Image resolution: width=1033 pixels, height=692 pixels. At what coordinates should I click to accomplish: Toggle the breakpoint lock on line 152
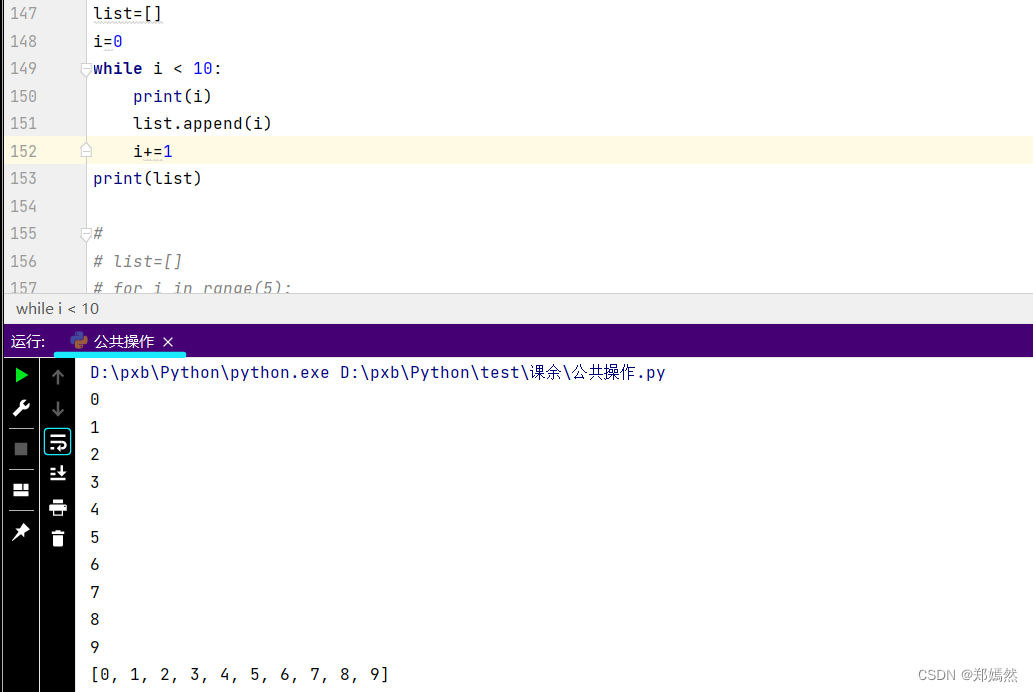pyautogui.click(x=85, y=150)
